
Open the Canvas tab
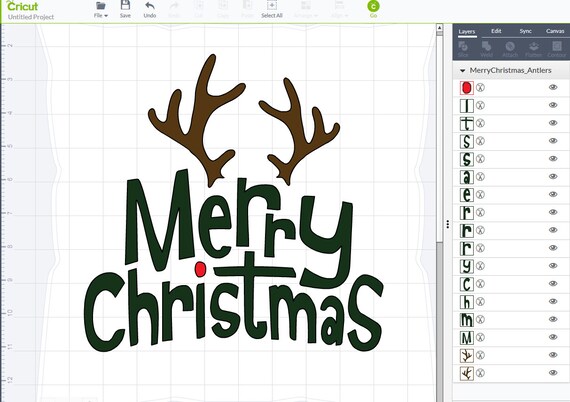click(x=555, y=31)
